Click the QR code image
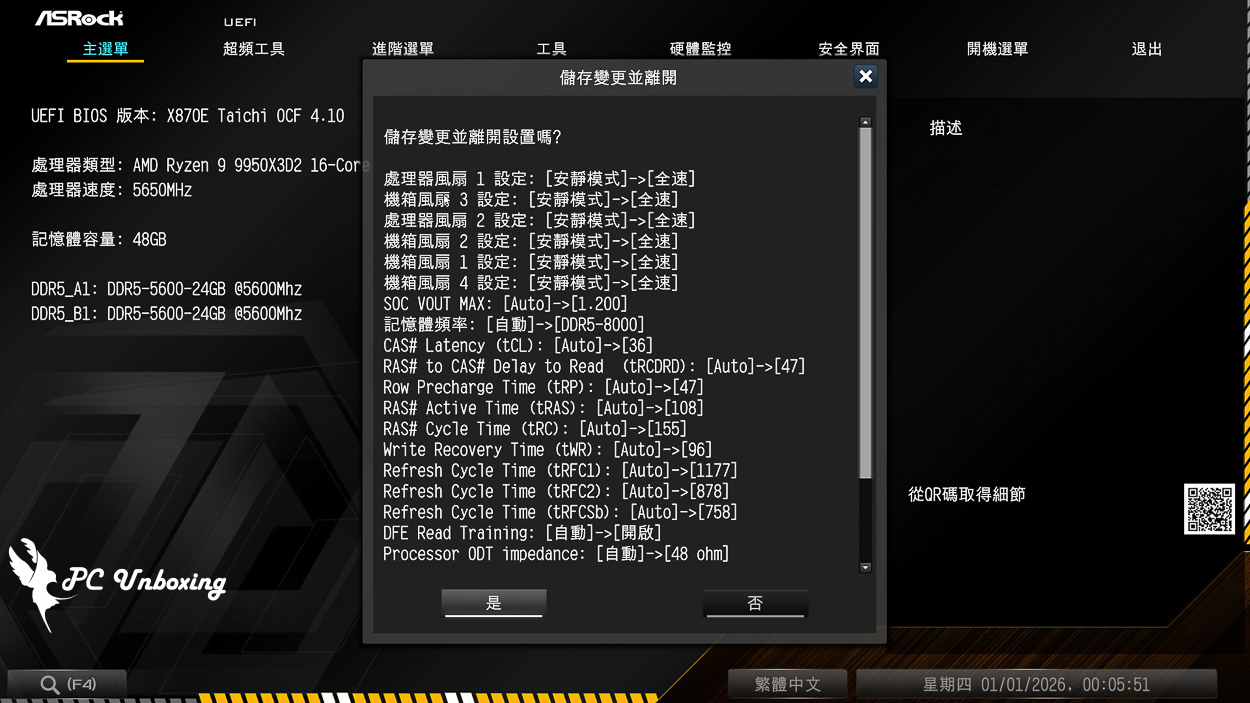 (x=1209, y=509)
